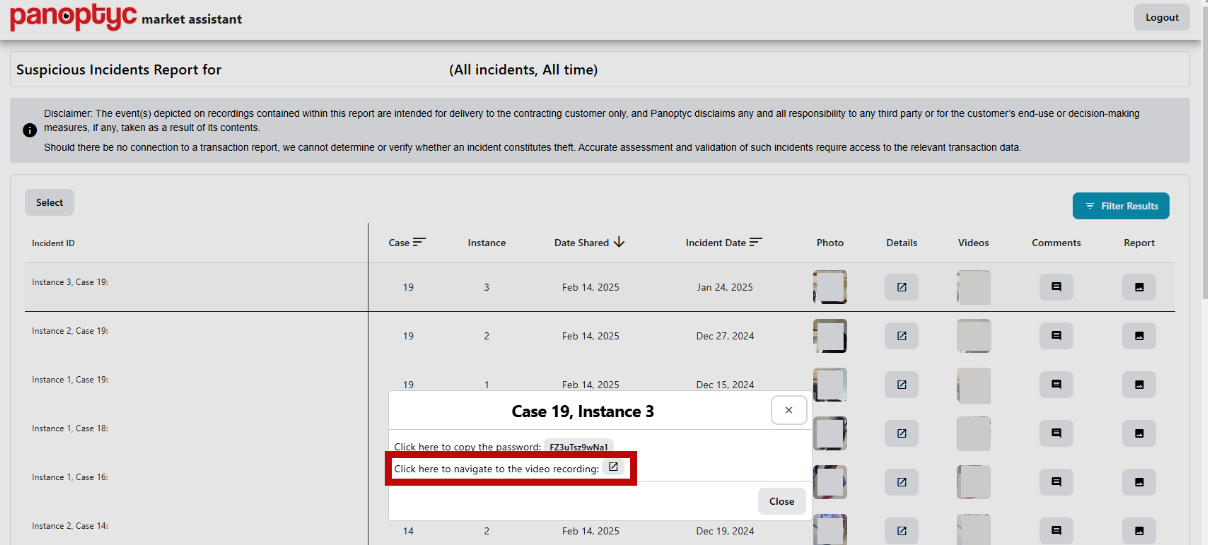Open details icon for Instance 1, Case 16
Screen dimensions: 1208x545
(x=901, y=482)
